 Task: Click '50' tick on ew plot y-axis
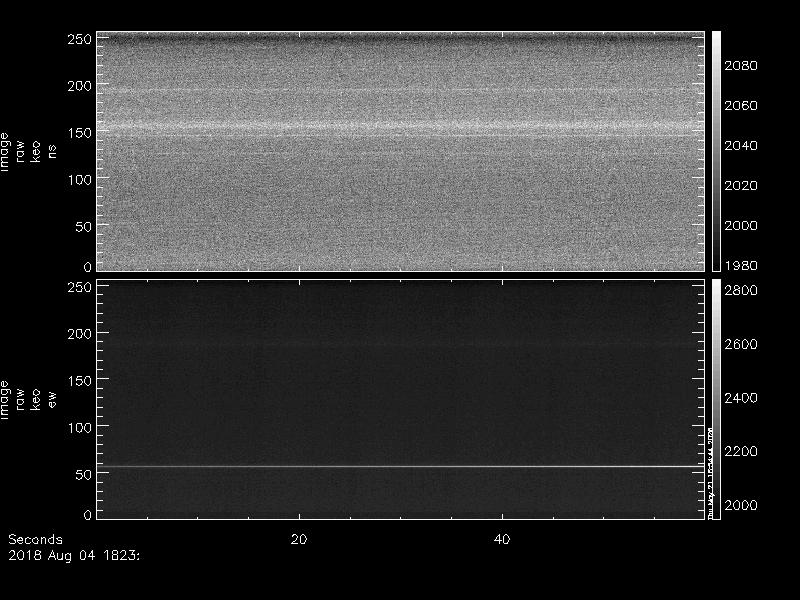pyautogui.click(x=84, y=475)
